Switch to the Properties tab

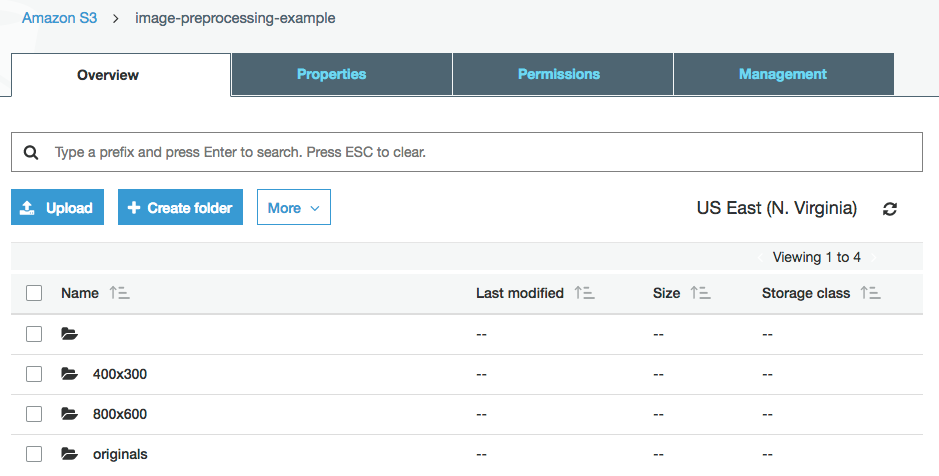(x=331, y=74)
